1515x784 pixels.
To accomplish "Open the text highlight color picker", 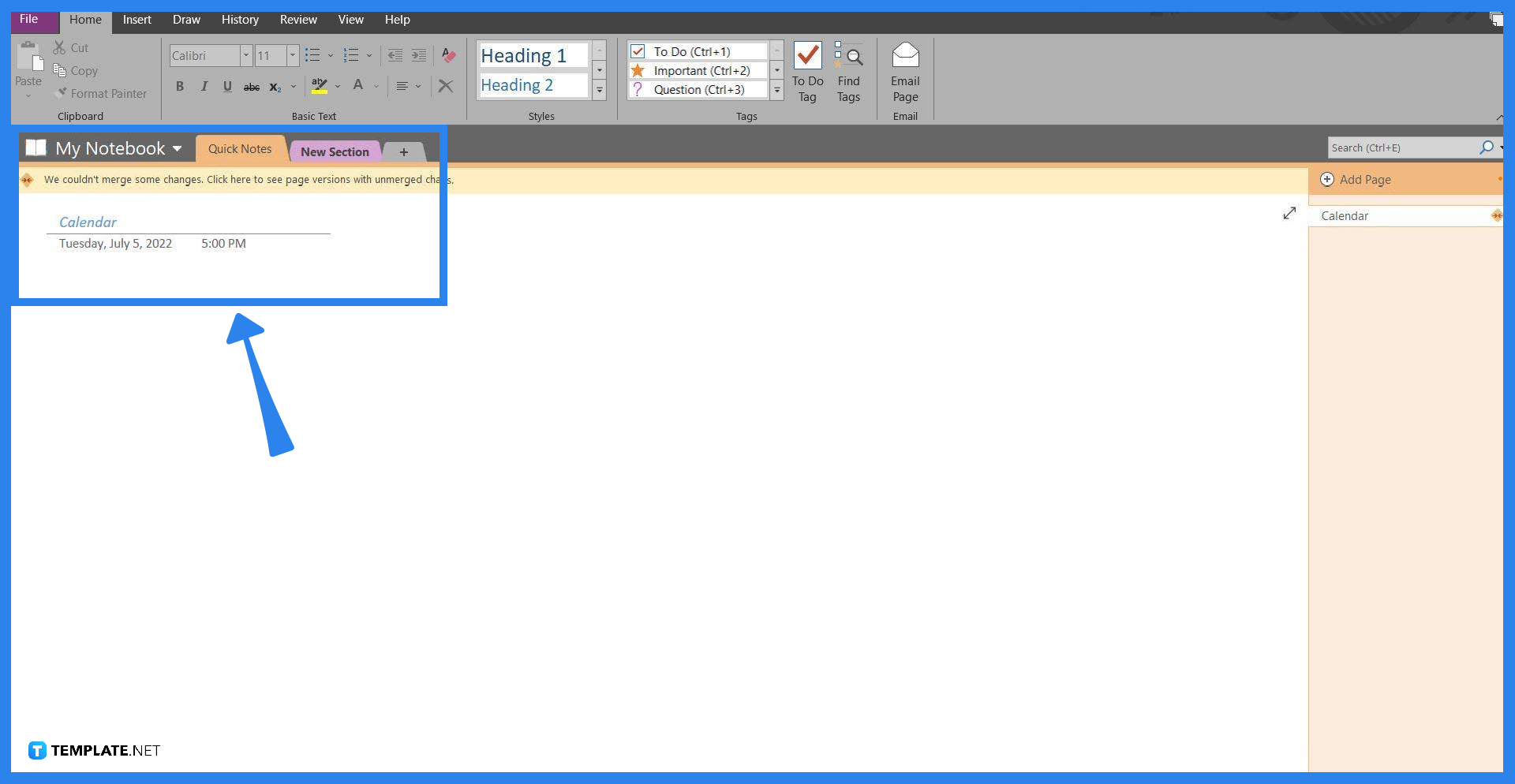I will (x=339, y=86).
